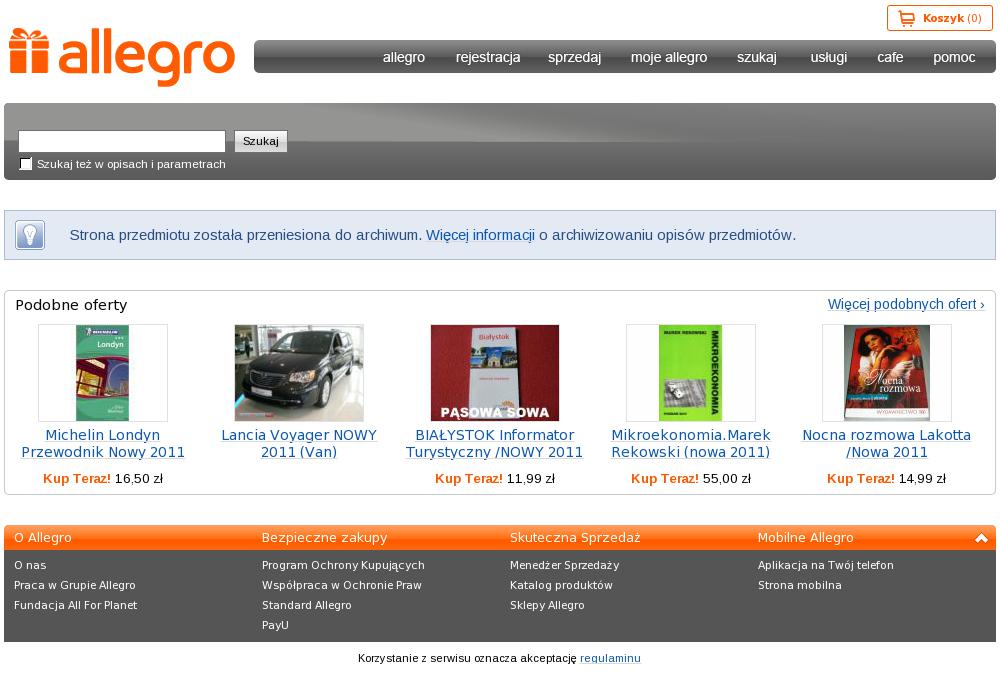
Task: Open the 'regulaminu' terms link
Action: 610,658
